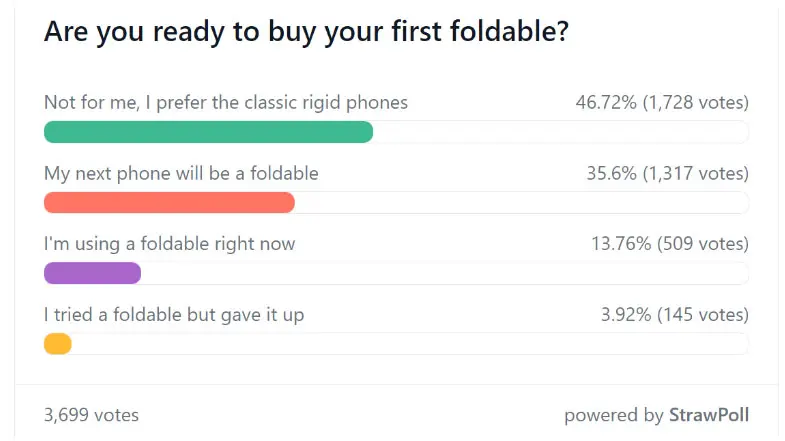Screen dimensions: 785x441
Task: Click the 'powered by' text
Action: tap(614, 415)
